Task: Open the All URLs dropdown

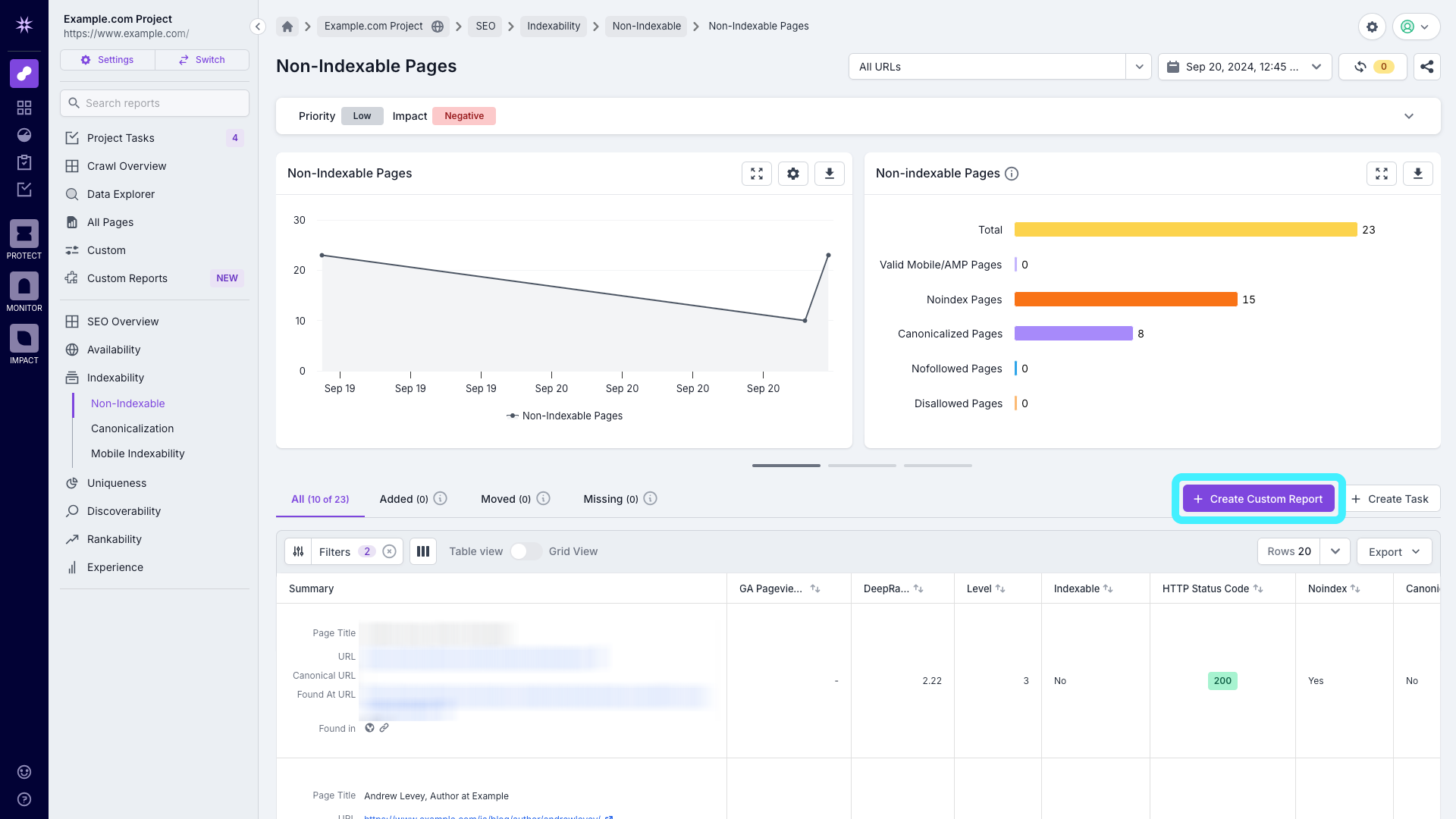Action: tap(1138, 66)
